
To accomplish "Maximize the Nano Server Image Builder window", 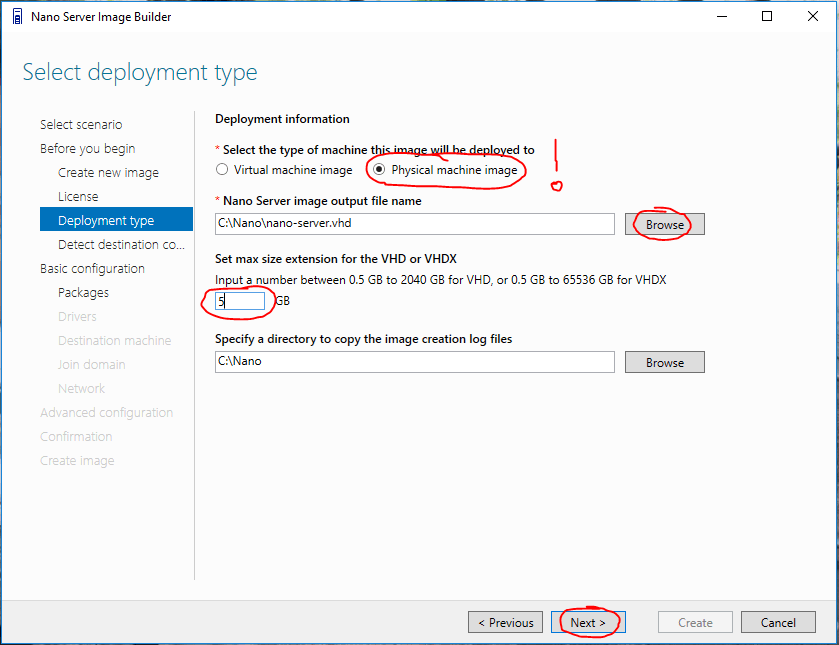I will tap(767, 17).
